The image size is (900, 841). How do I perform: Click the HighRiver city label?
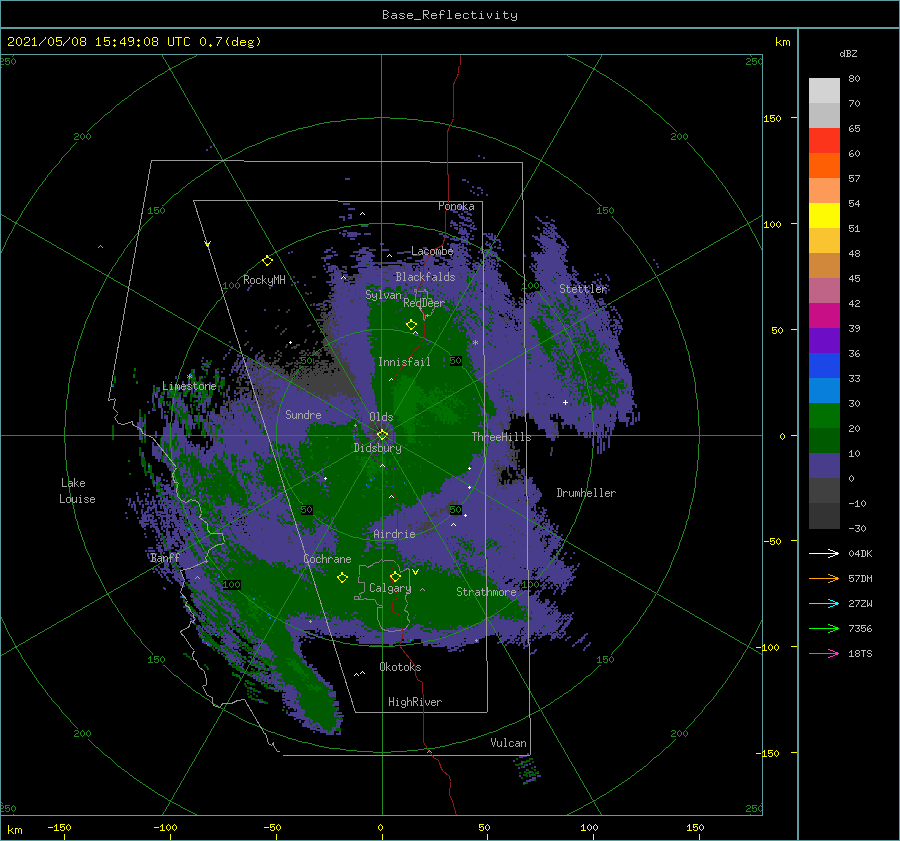click(415, 702)
